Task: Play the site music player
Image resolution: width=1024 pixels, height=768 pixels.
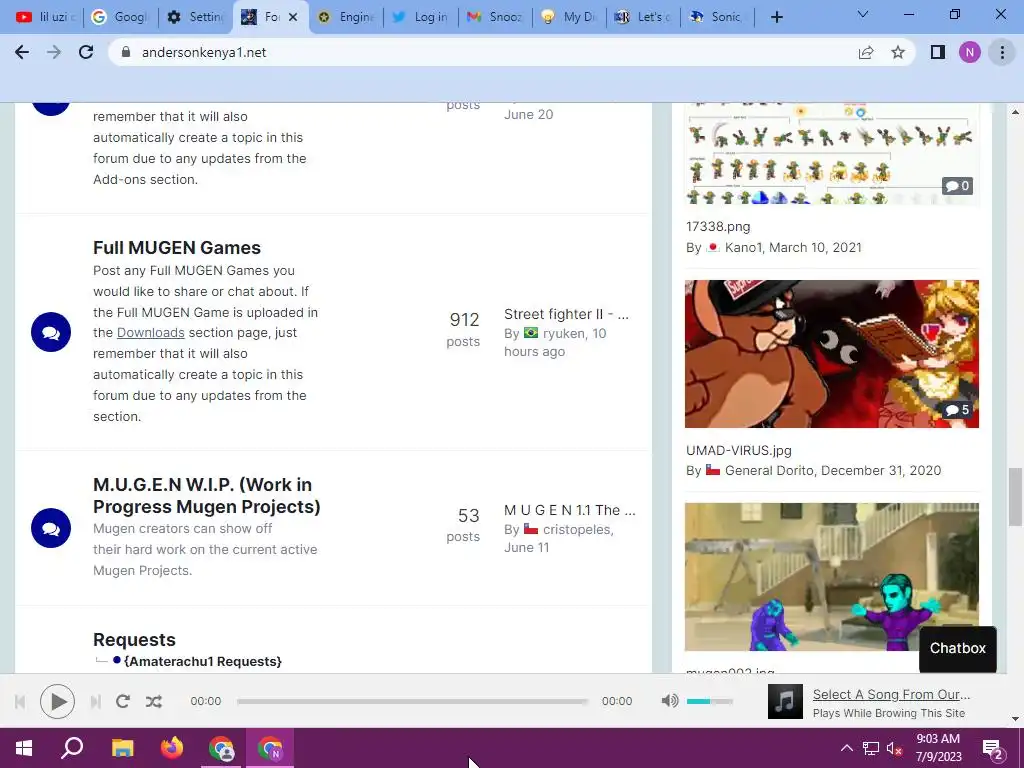Action: [x=57, y=701]
